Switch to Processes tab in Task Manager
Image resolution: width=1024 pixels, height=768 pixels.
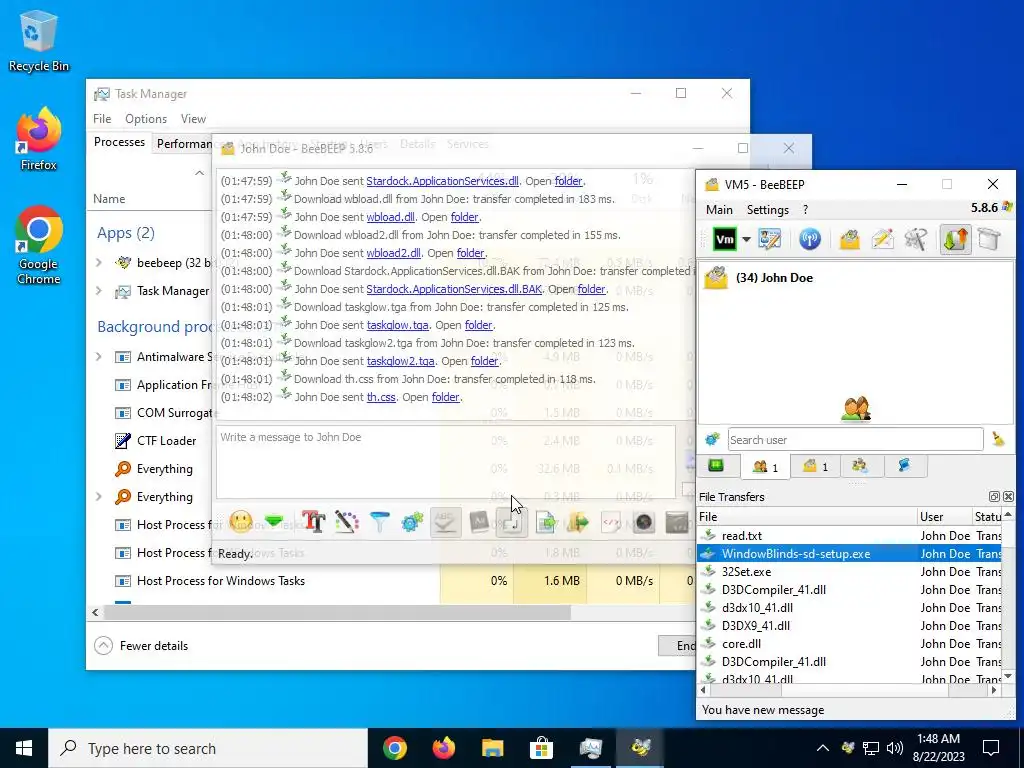119,142
